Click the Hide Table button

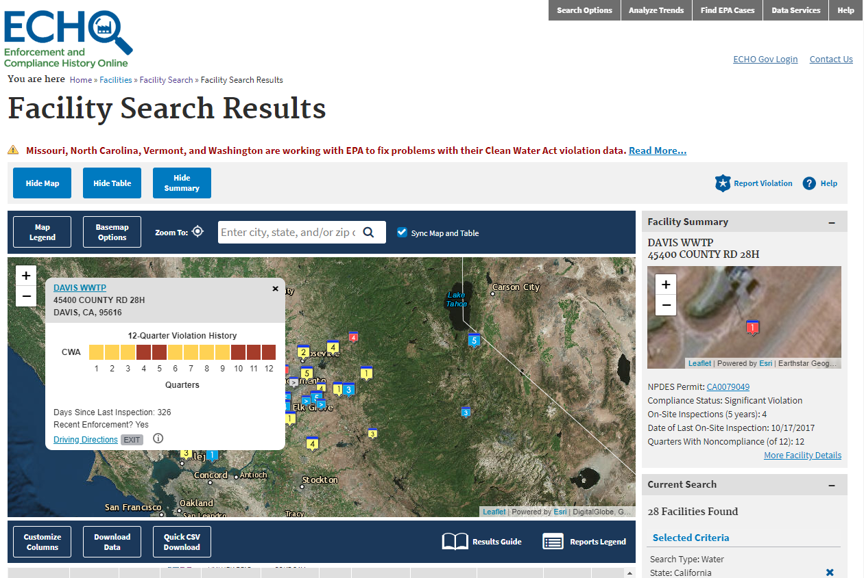tap(112, 183)
